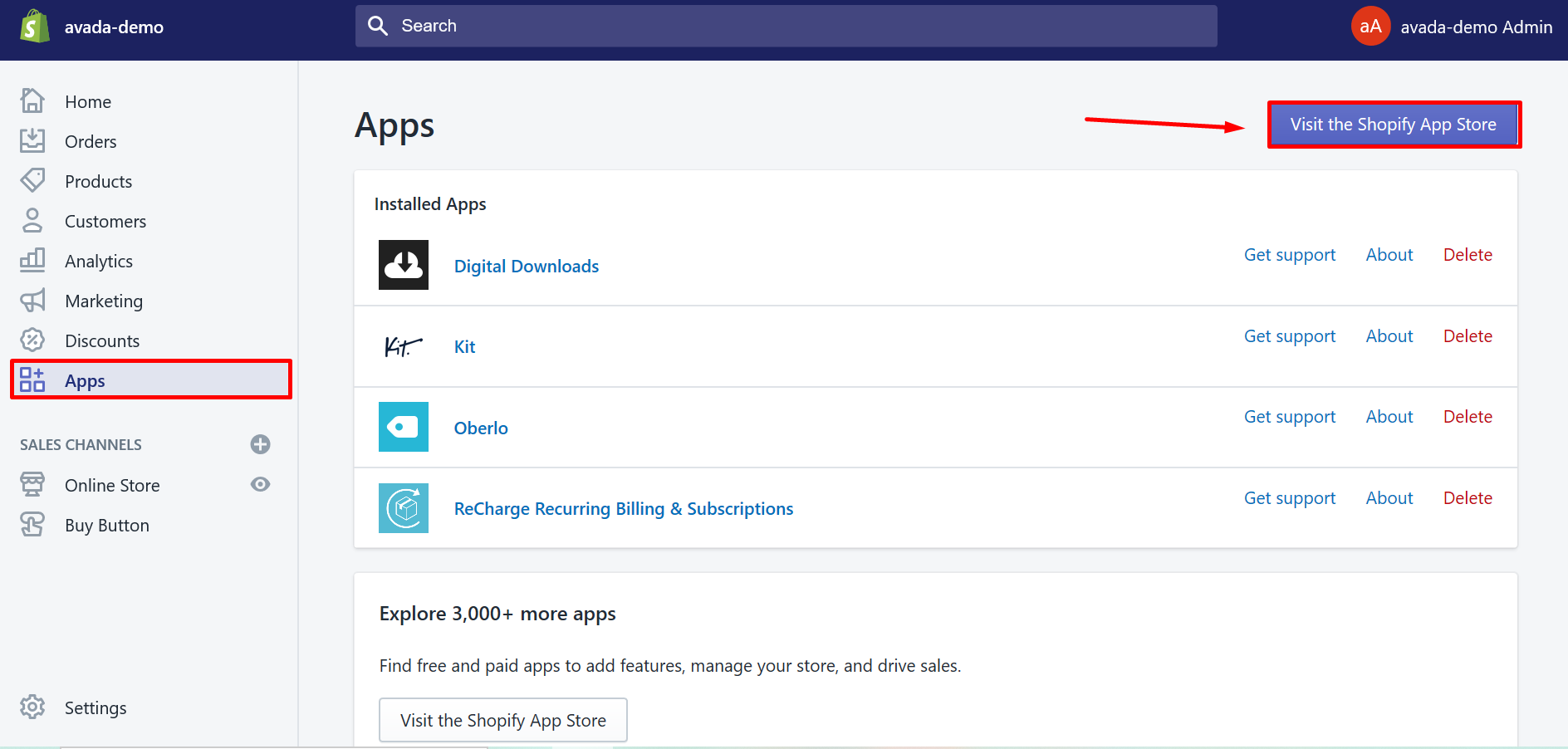Viewport: 1568px width, 749px height.
Task: Click the Online Store storefront icon
Action: coord(32,484)
